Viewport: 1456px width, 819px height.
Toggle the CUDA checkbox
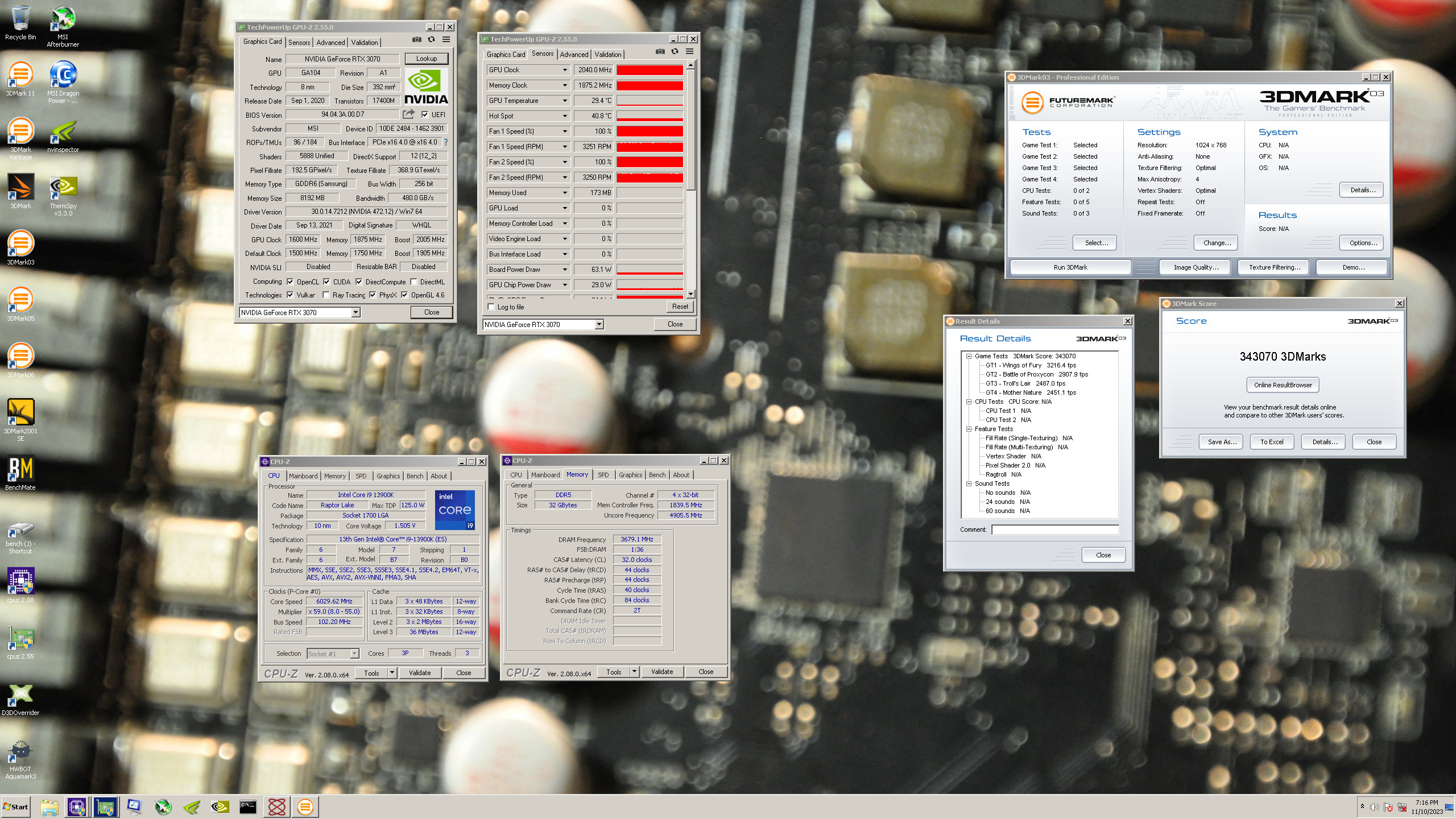point(326,282)
